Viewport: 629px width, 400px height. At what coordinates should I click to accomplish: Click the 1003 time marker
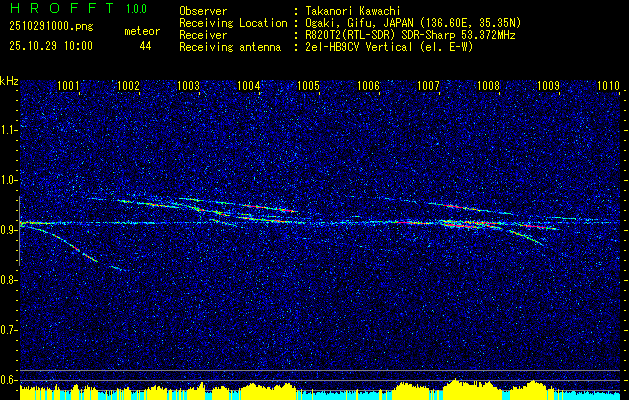coord(188,86)
